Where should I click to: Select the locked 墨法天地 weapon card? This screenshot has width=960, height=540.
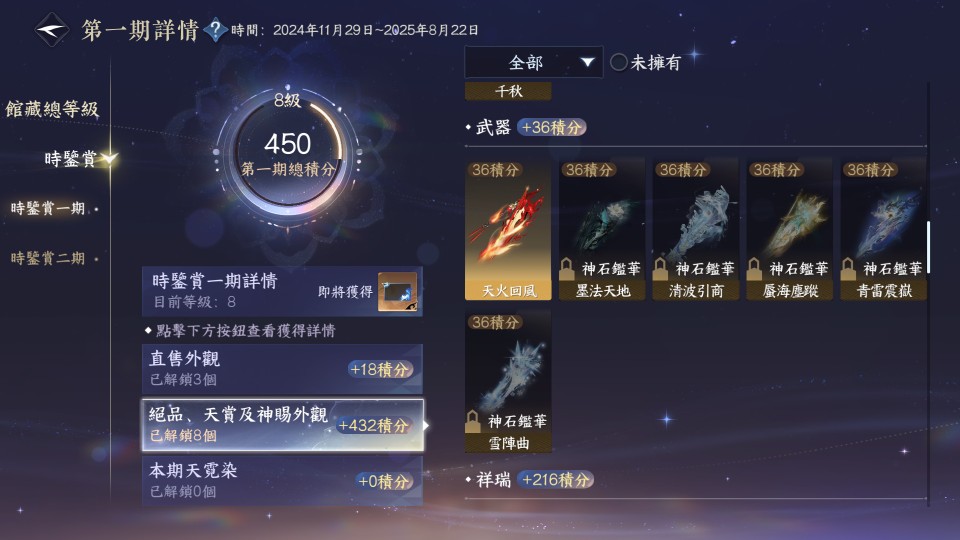click(602, 229)
